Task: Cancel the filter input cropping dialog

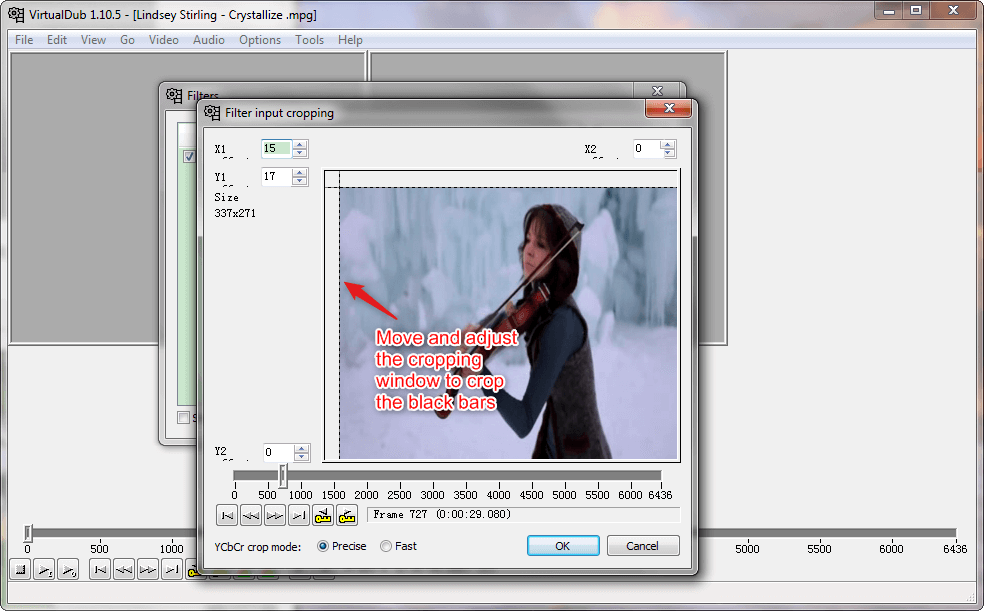Action: click(642, 546)
